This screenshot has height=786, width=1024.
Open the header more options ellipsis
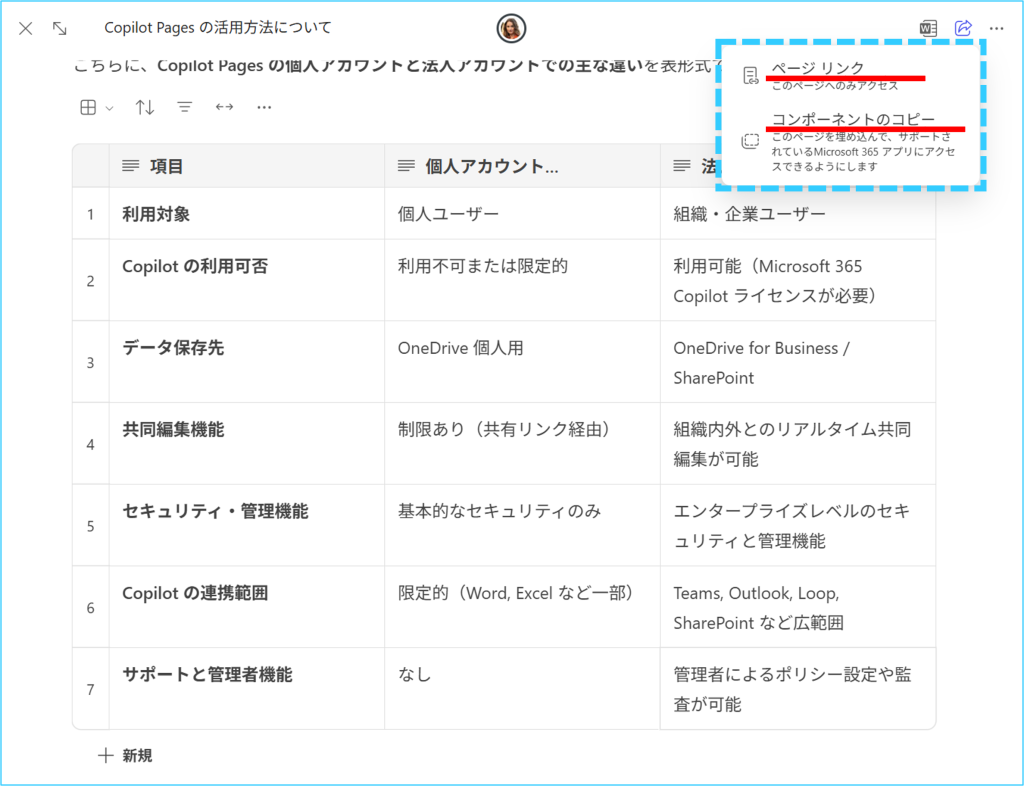(997, 29)
